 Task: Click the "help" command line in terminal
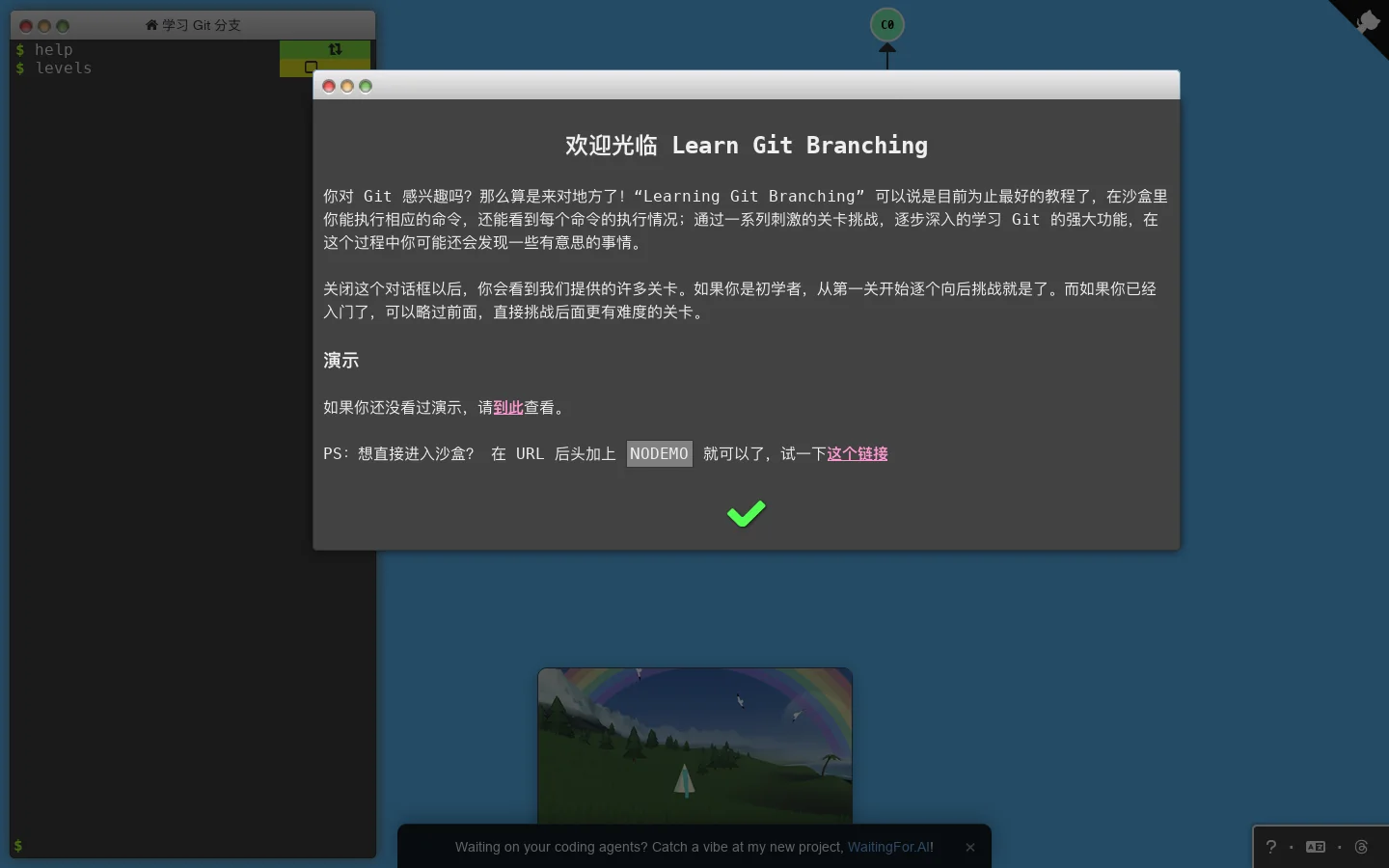54,49
